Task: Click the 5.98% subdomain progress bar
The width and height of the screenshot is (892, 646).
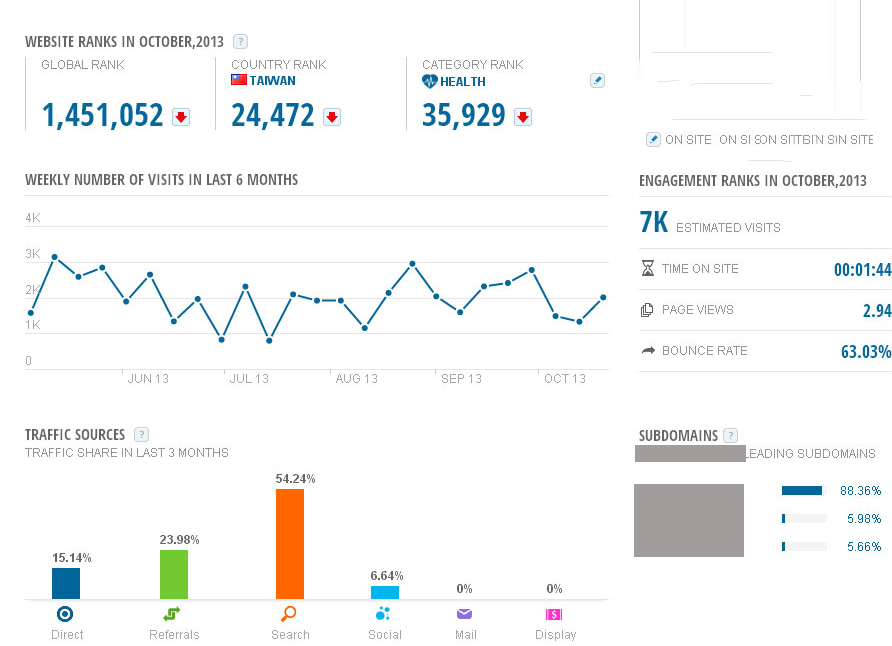Action: pos(804,519)
